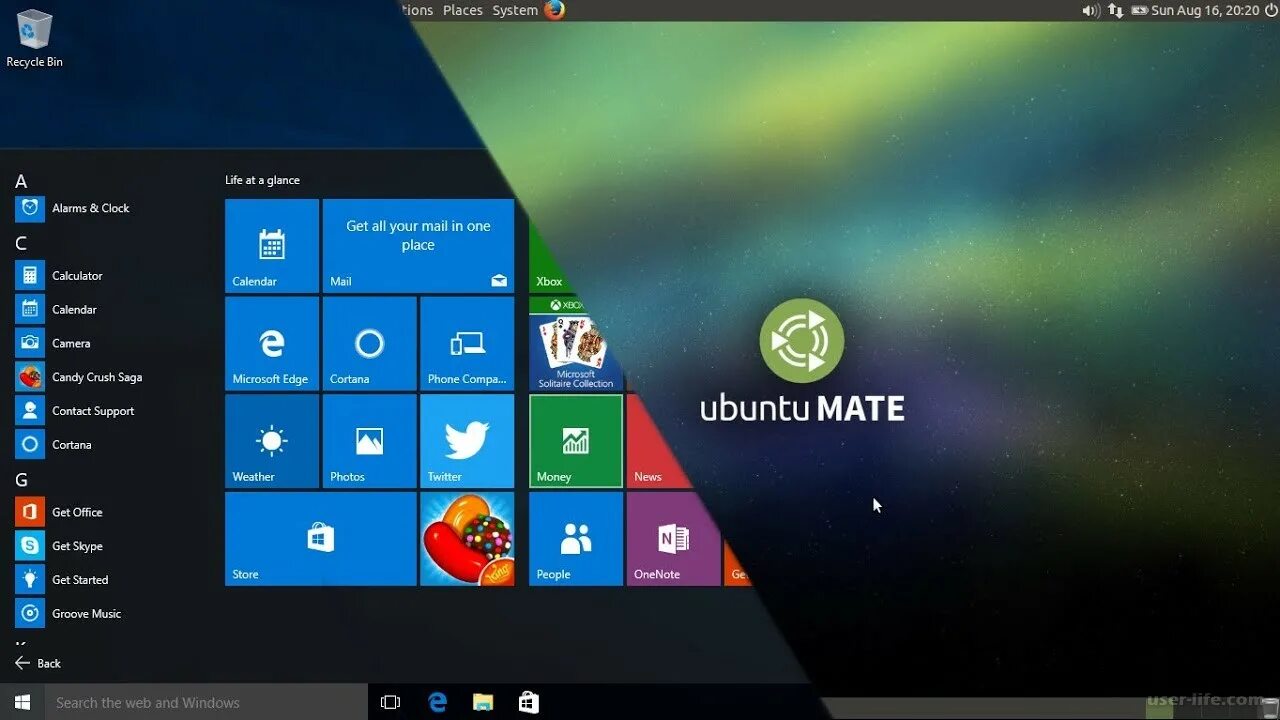This screenshot has height=720, width=1280.
Task: Open the Calendar live tile
Action: click(x=272, y=246)
